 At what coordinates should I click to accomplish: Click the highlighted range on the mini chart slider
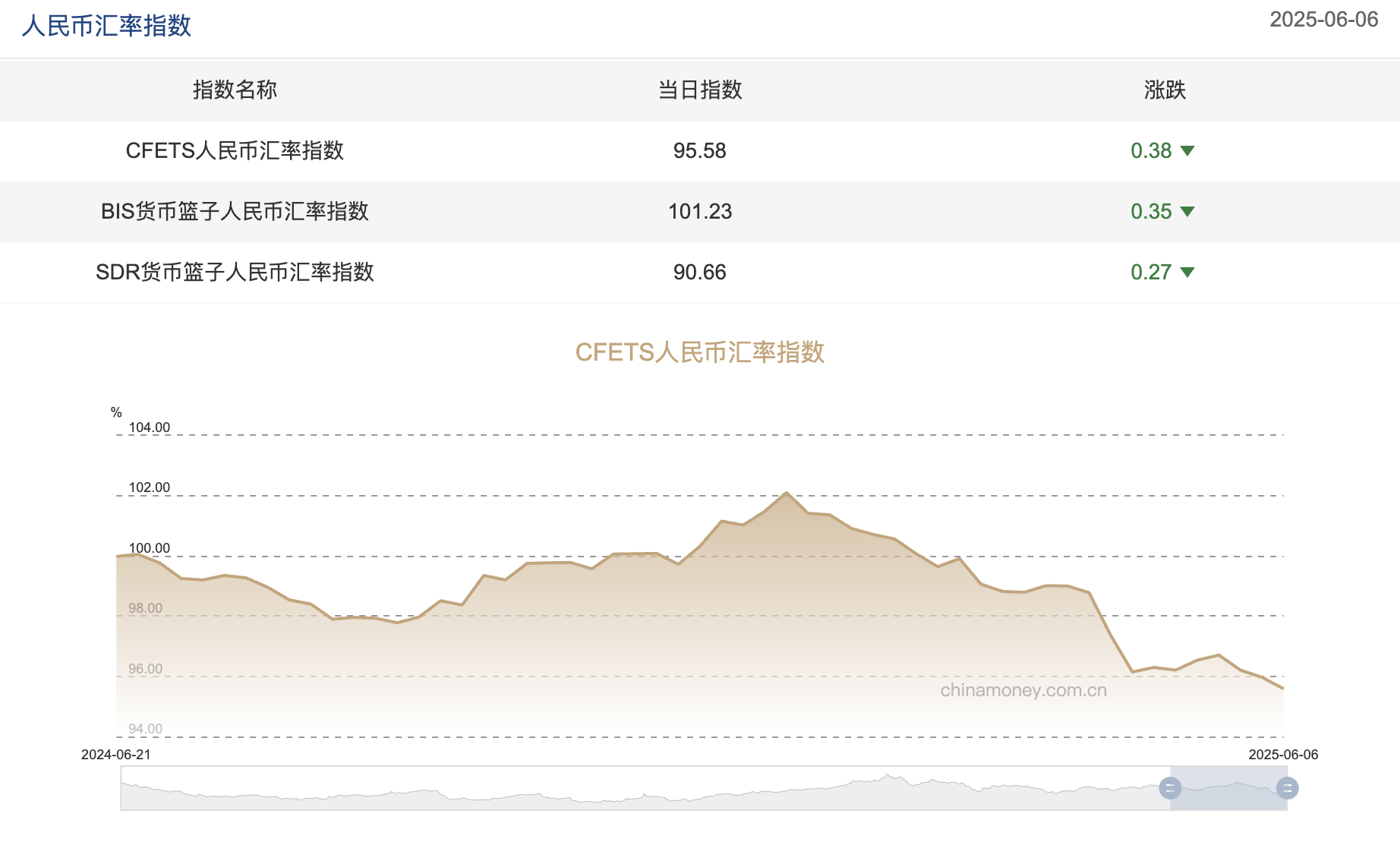click(x=1228, y=790)
